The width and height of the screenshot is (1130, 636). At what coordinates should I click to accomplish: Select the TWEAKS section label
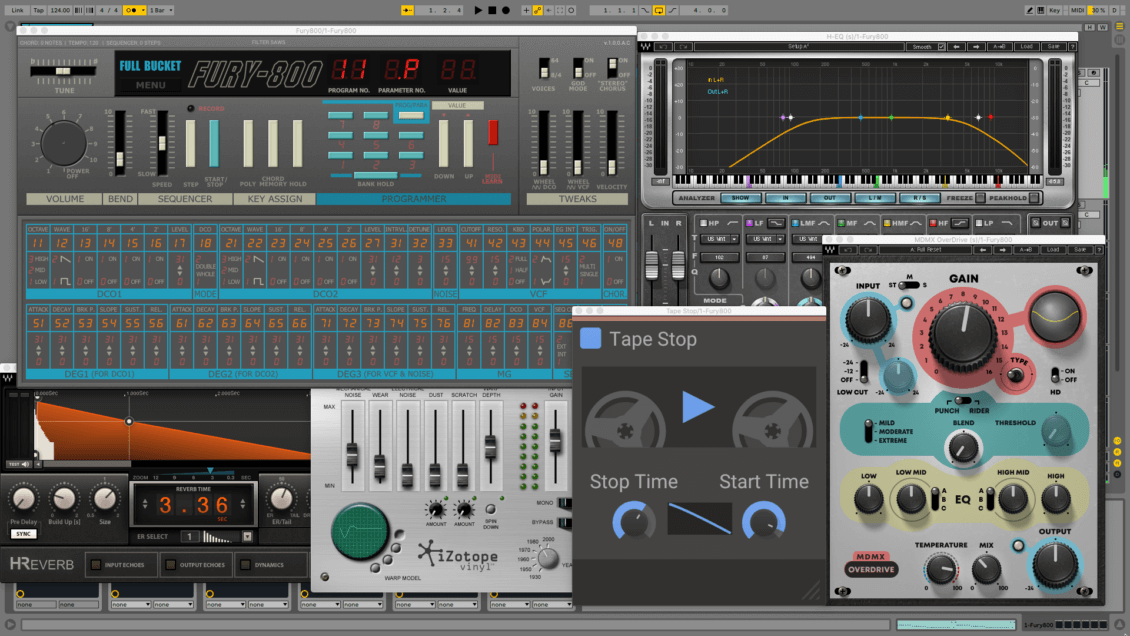click(577, 199)
